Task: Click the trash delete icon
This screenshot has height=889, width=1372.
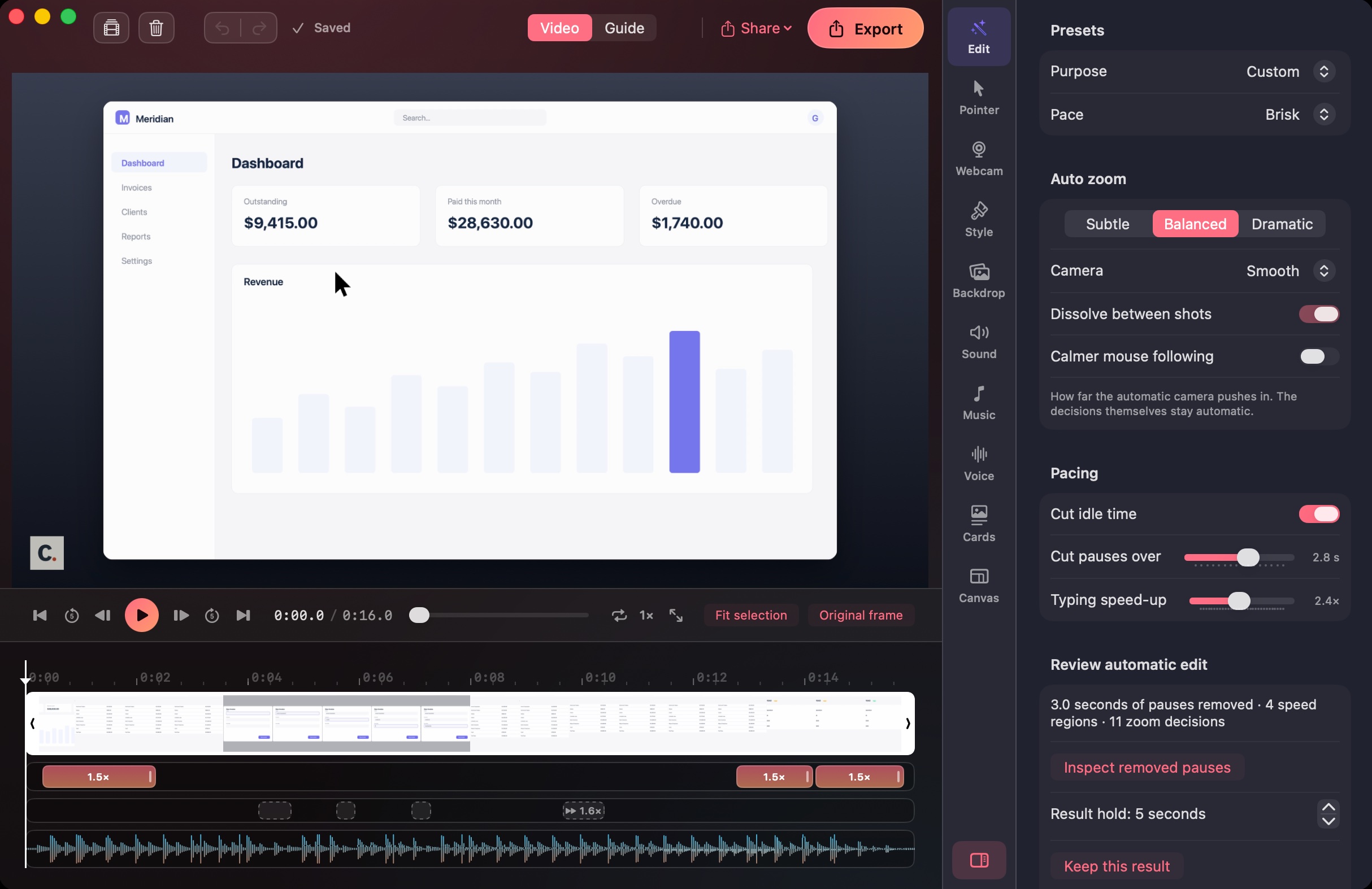Action: click(x=156, y=28)
